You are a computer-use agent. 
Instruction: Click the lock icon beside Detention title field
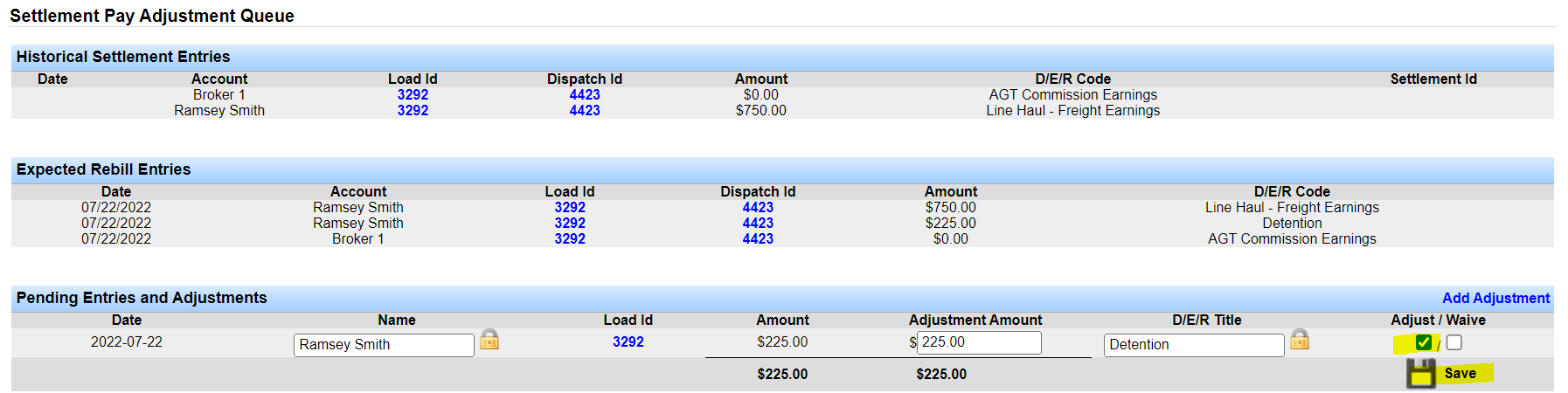tap(1300, 339)
